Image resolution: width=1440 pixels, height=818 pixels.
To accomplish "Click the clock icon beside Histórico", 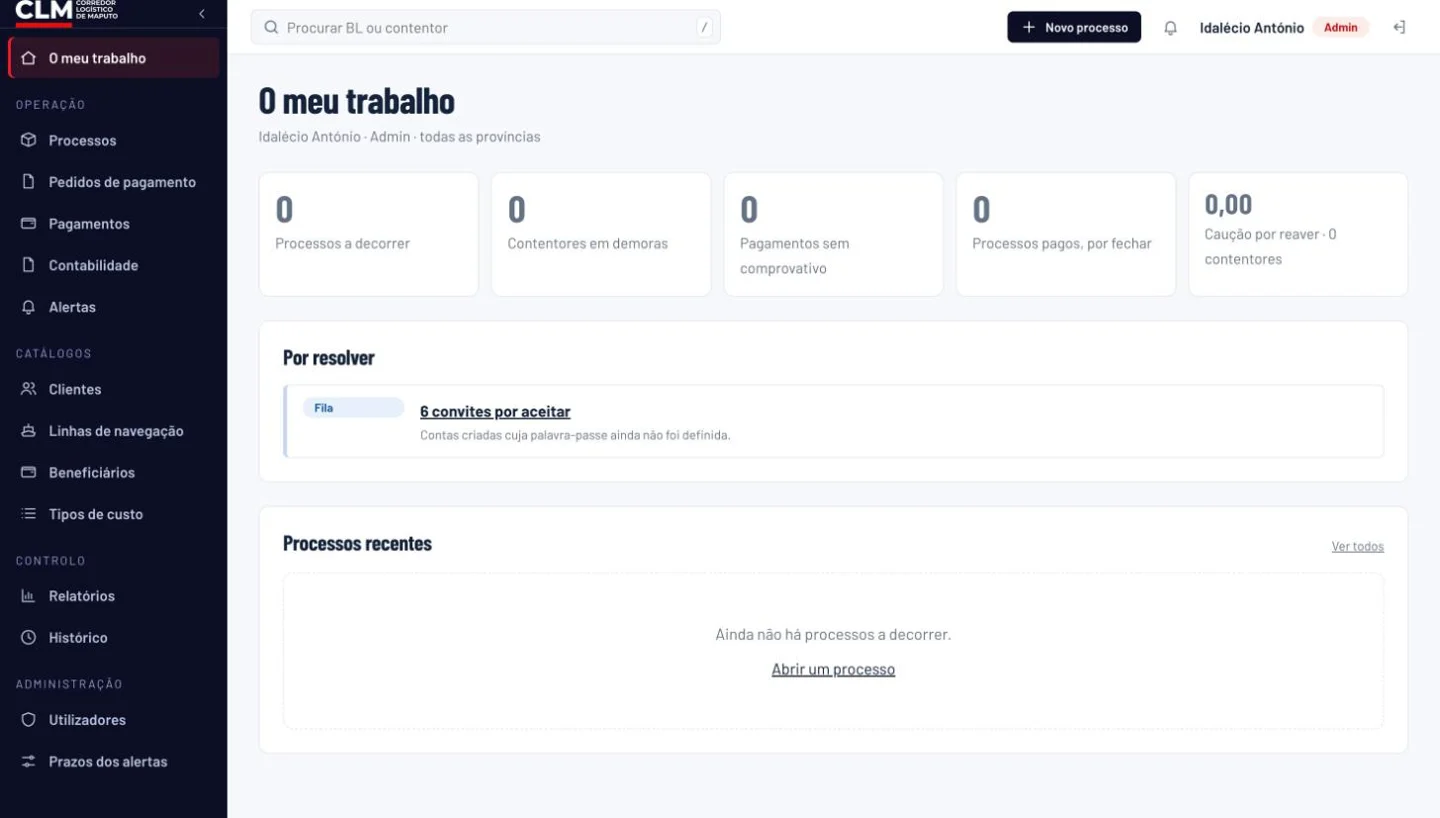I will point(28,637).
